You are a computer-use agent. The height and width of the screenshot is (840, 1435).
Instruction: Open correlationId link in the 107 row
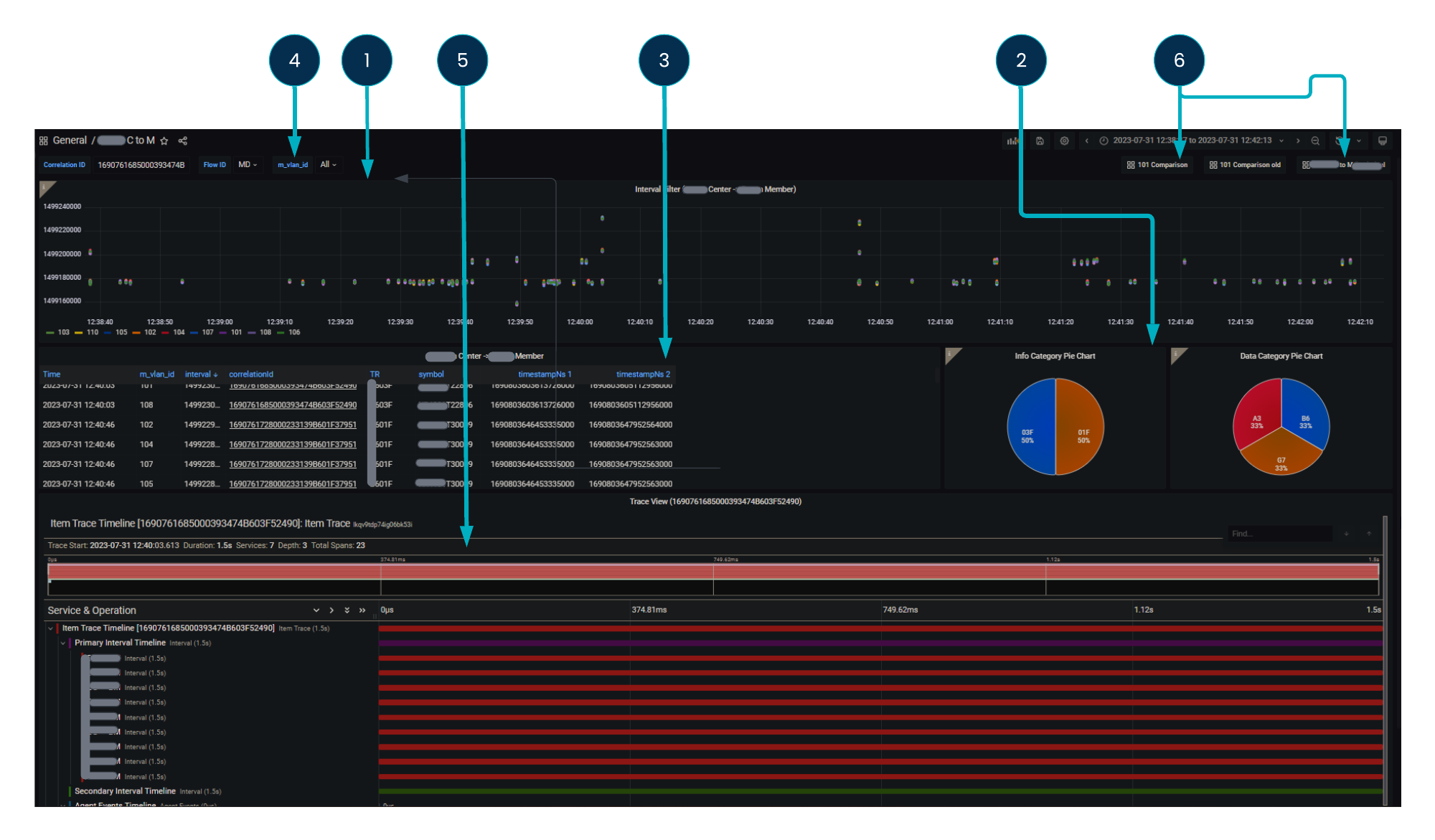click(293, 464)
